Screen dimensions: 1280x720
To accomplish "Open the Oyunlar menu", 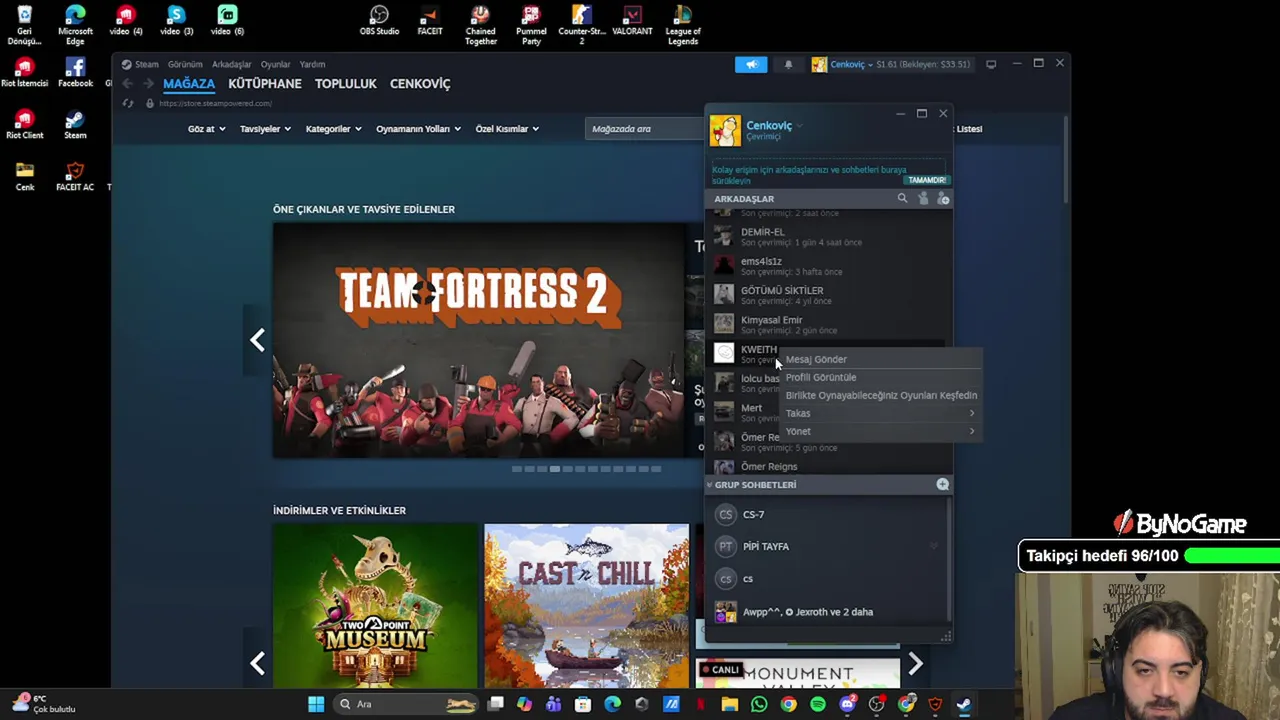I will (x=275, y=64).
